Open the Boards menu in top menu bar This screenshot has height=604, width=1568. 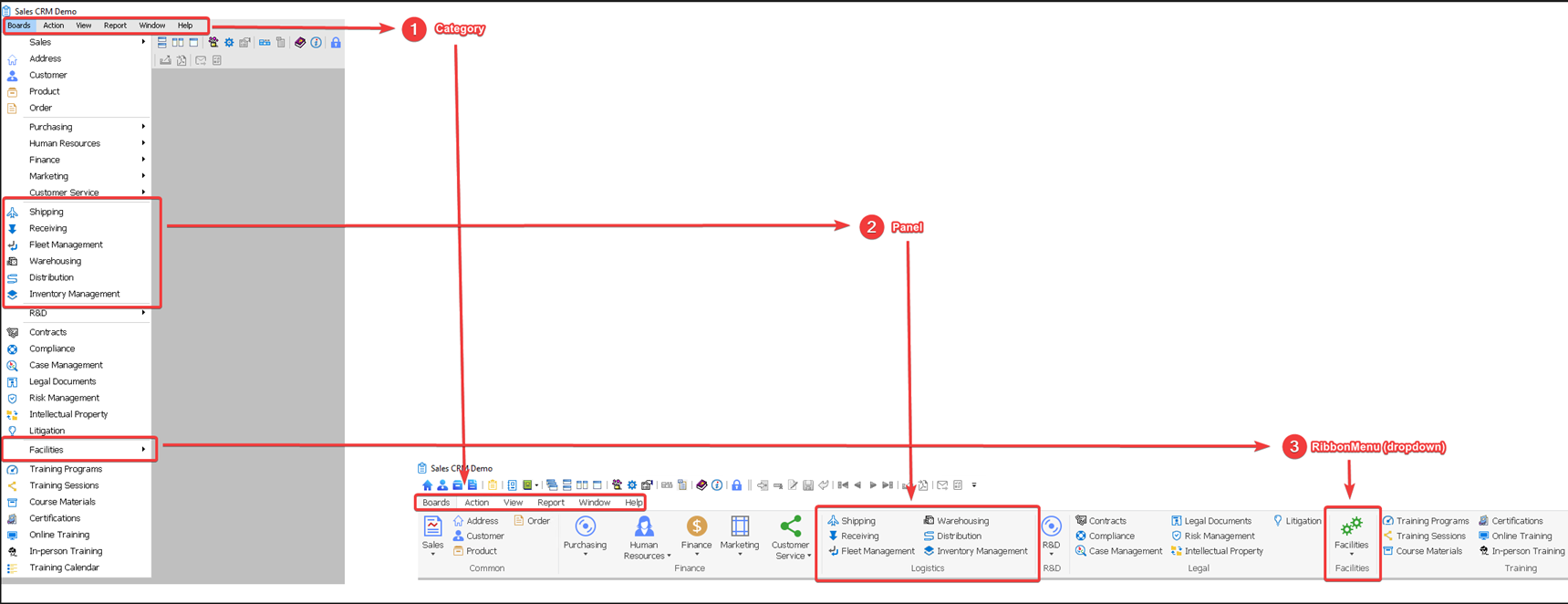(18, 26)
